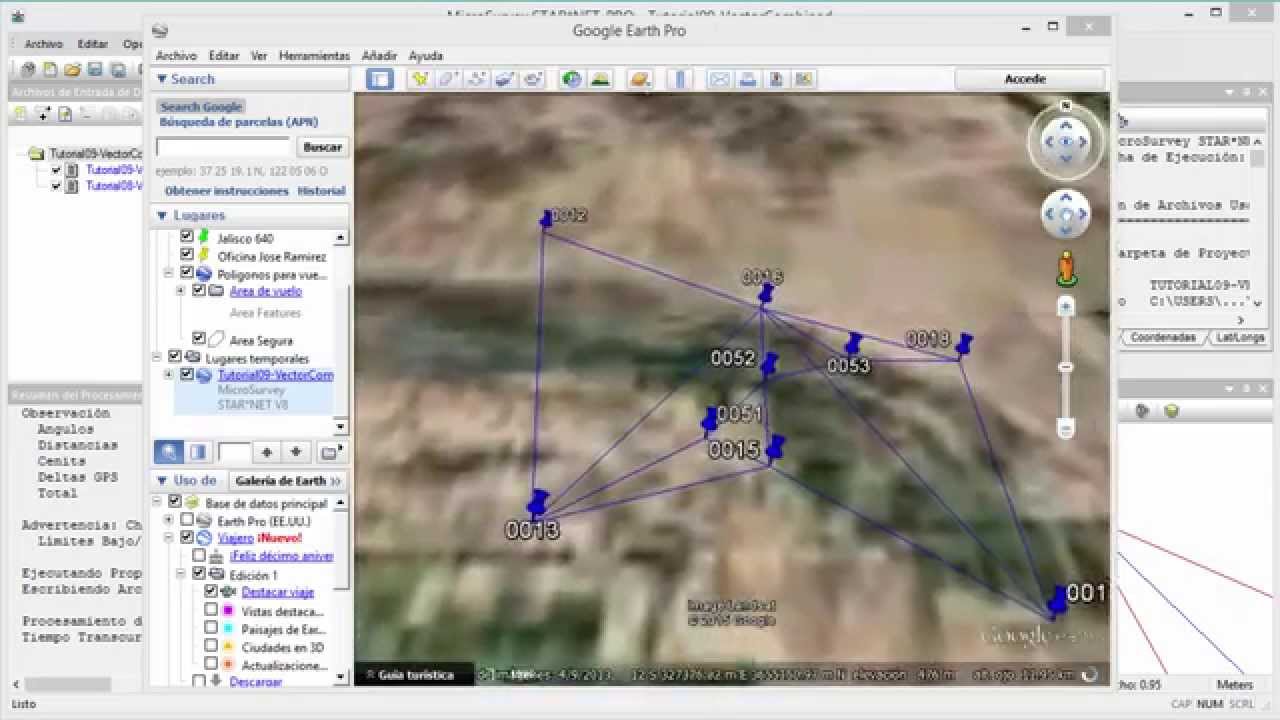Click the save image icon
The height and width of the screenshot is (720, 1280).
pyautogui.click(x=775, y=79)
